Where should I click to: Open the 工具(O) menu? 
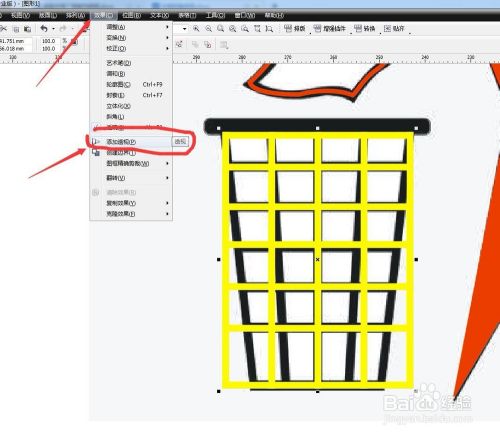tap(215, 15)
